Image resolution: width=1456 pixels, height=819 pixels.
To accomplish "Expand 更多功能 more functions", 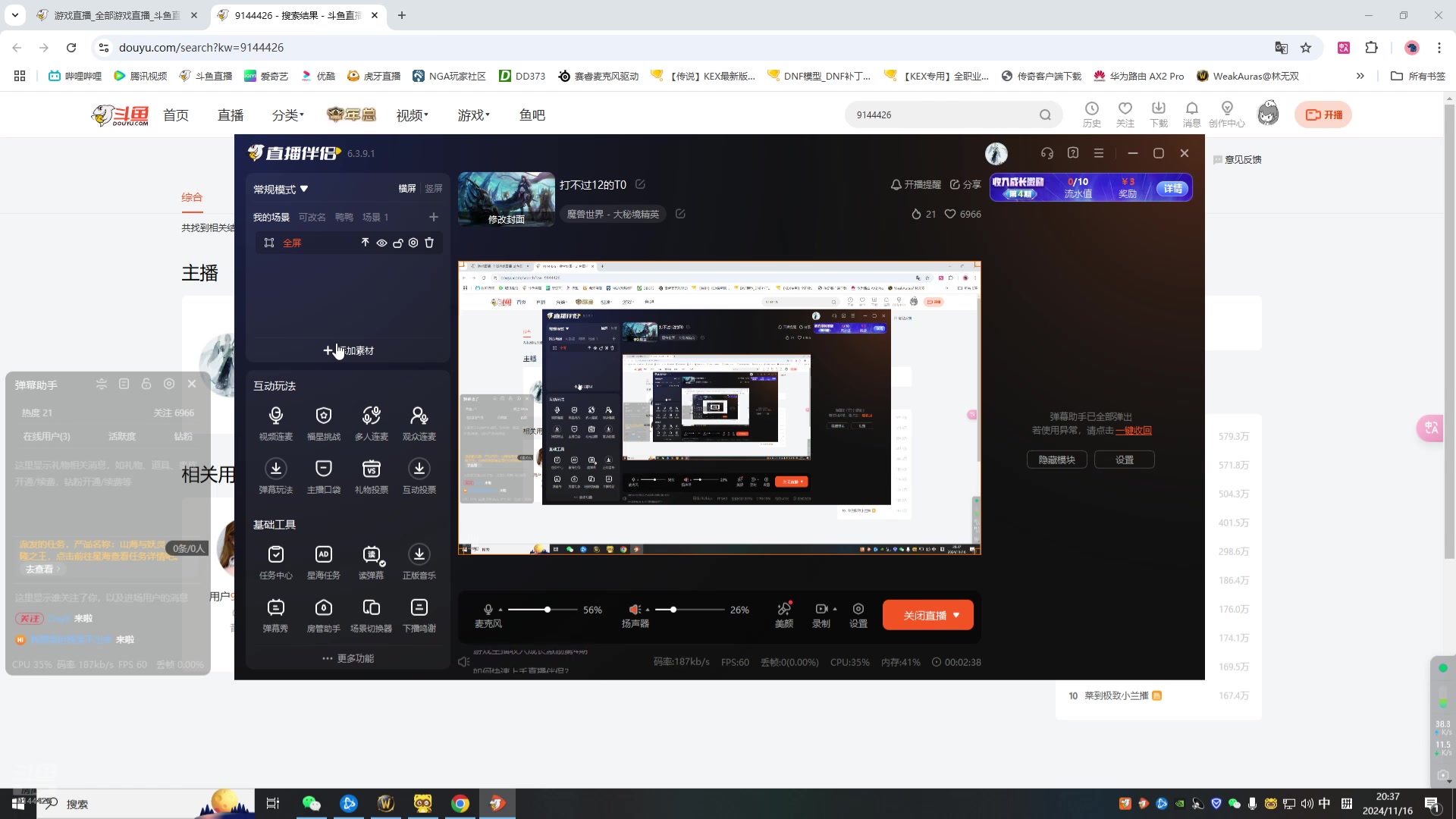I will (348, 658).
